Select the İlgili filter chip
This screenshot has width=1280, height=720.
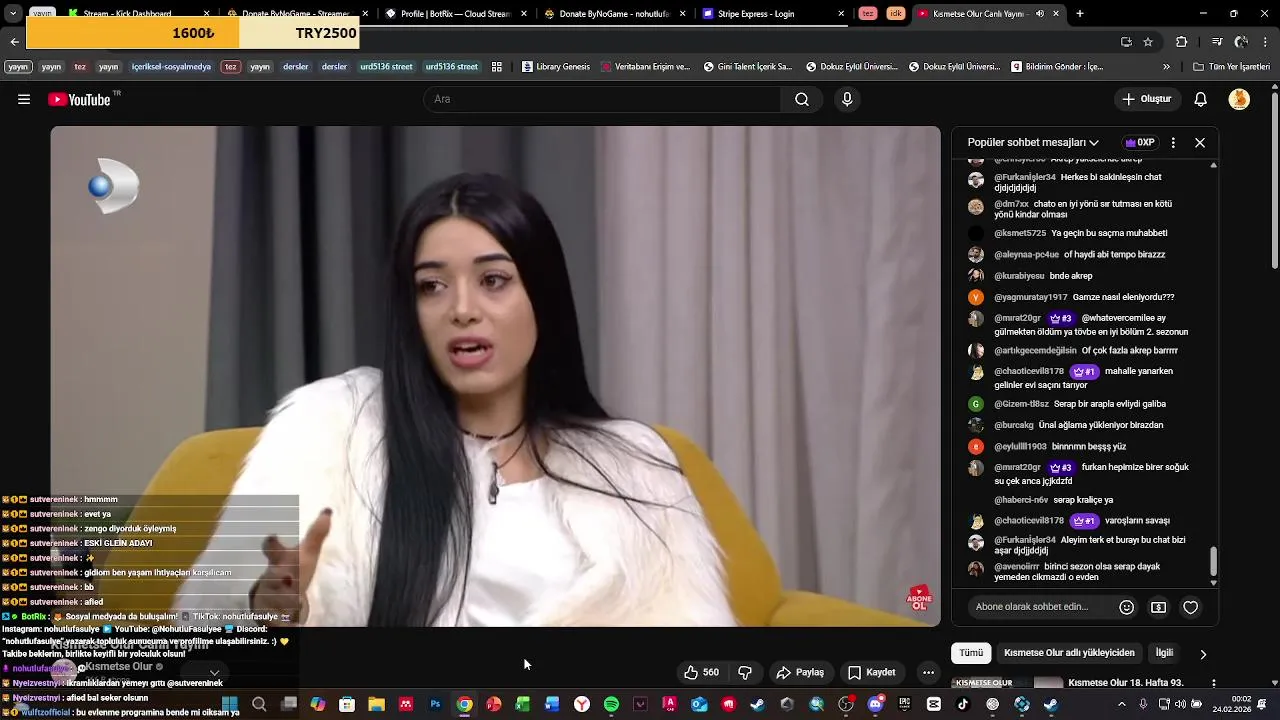pos(1164,653)
